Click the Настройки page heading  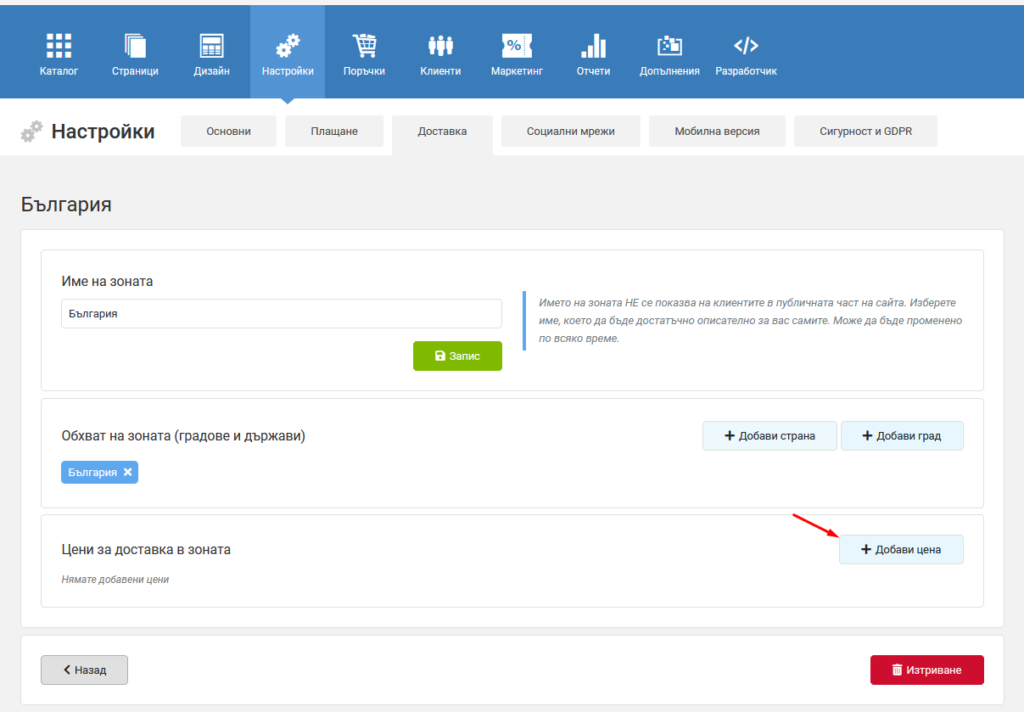pyautogui.click(x=103, y=131)
